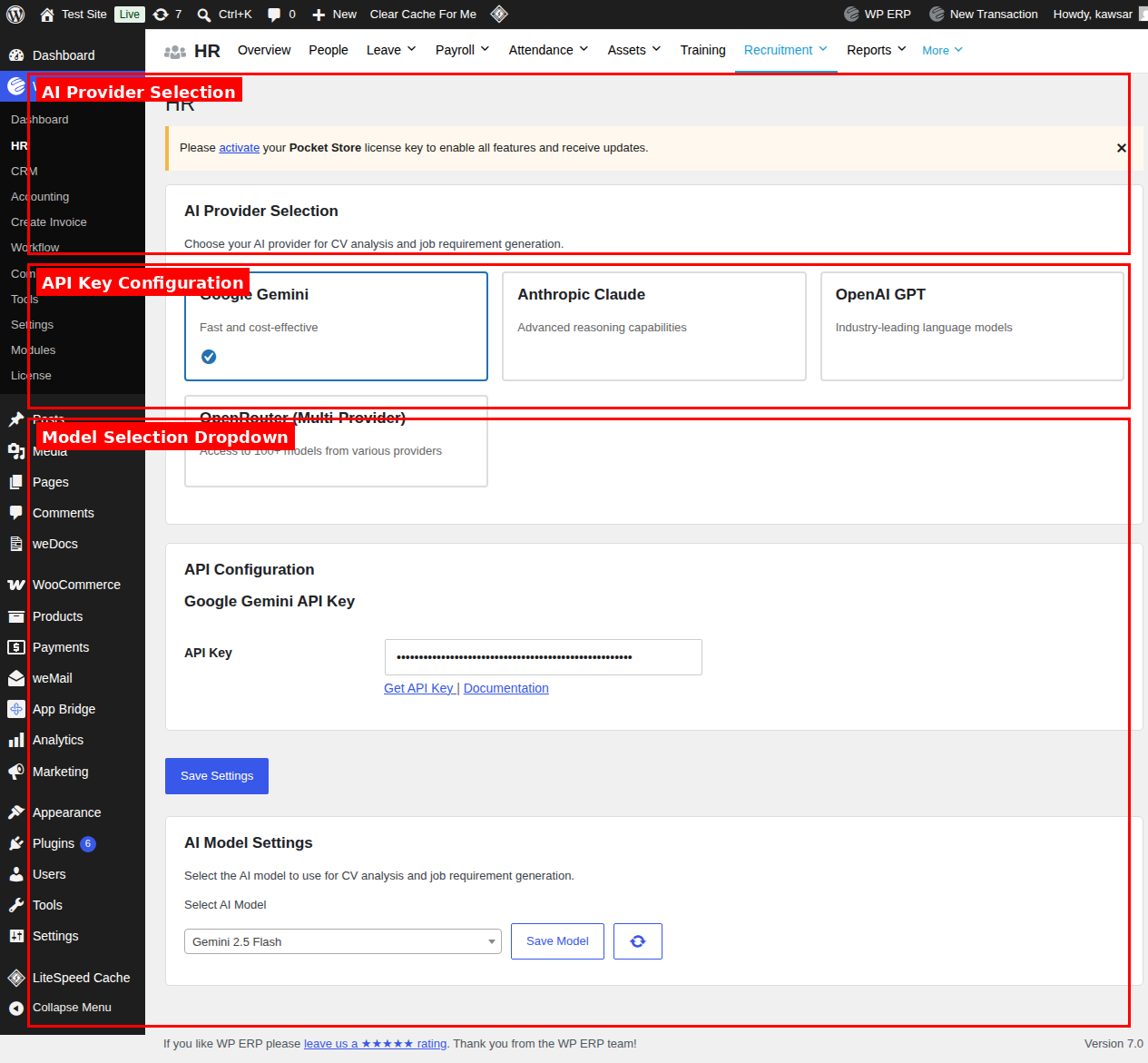Open the LiteSpeed diamond icon in admin bar
Viewport: 1148px width, 1063px height.
499,14
